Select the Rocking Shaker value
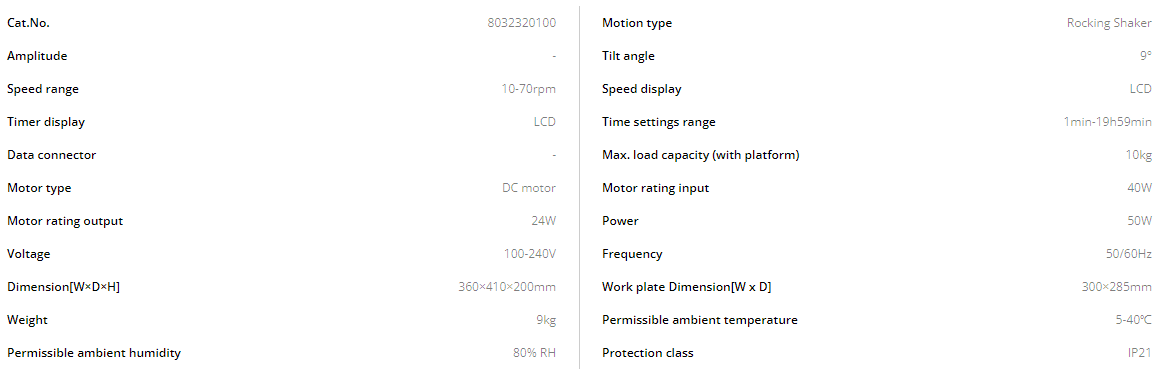The width and height of the screenshot is (1169, 369). 1109,23
